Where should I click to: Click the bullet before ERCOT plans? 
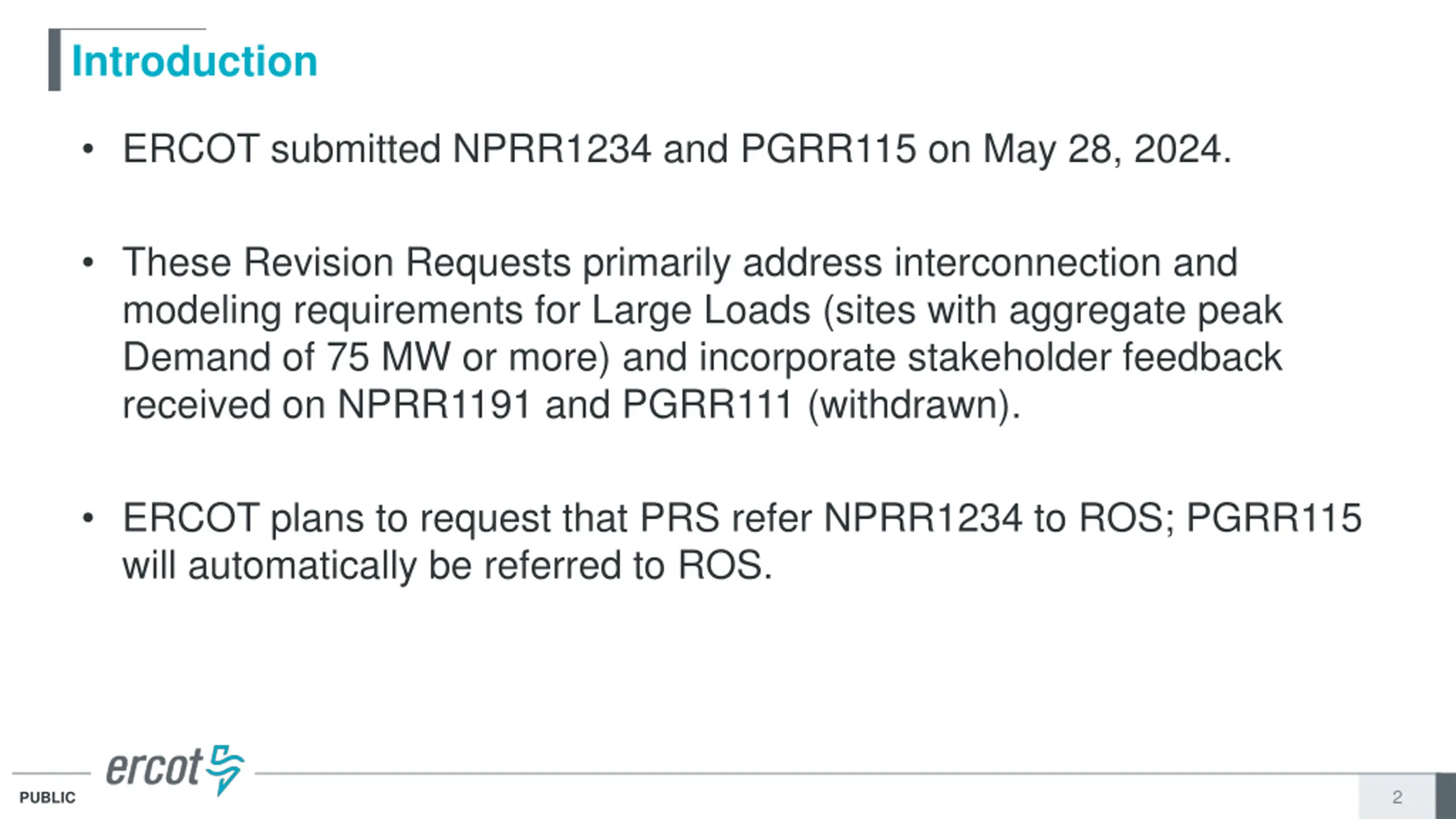[x=88, y=518]
